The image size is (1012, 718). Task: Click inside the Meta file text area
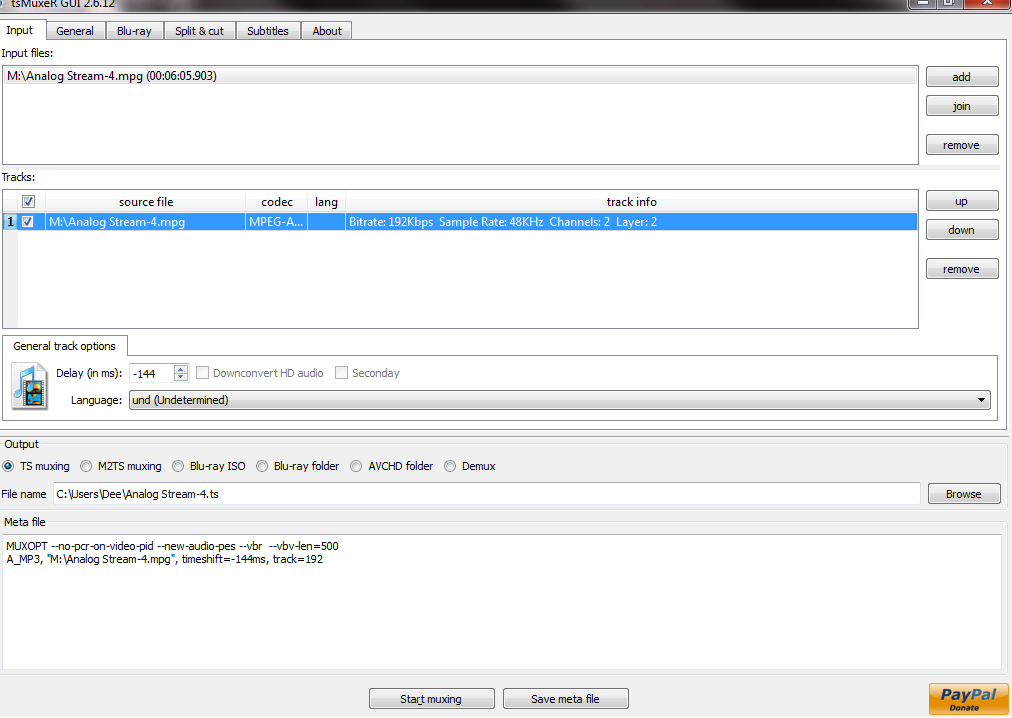[x=502, y=602]
